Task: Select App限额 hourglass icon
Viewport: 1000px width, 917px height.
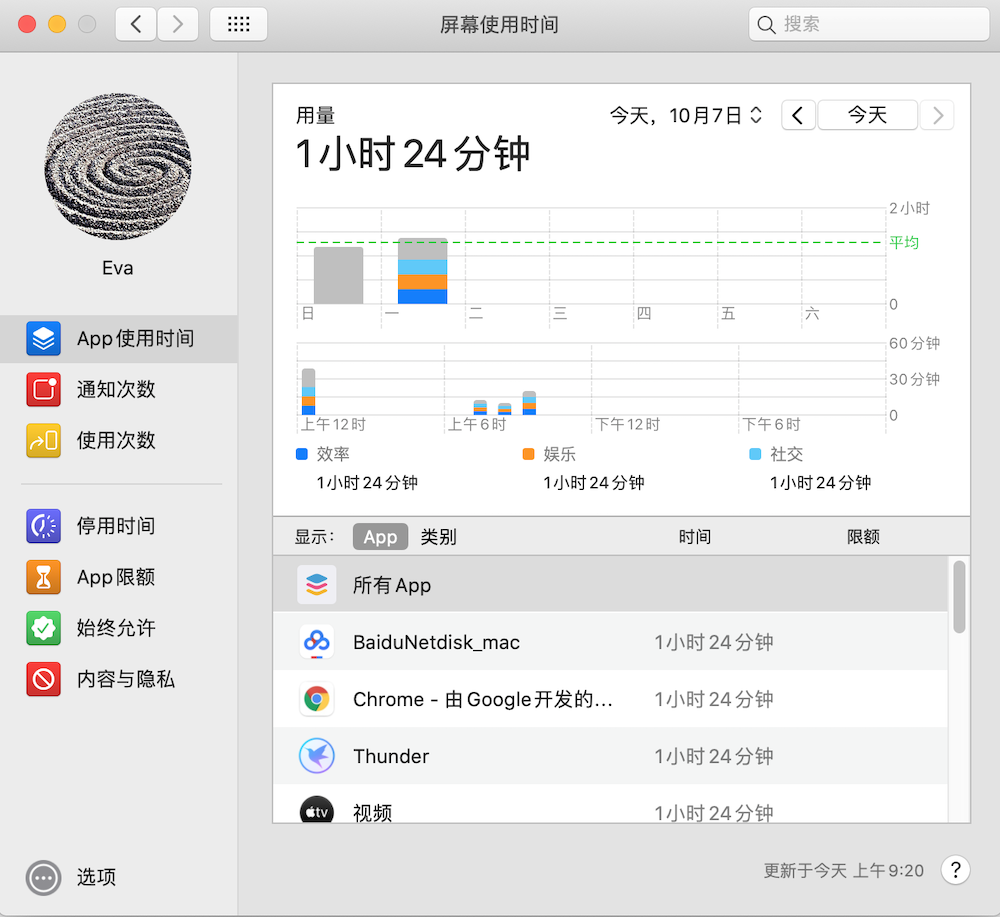Action: pyautogui.click(x=44, y=577)
